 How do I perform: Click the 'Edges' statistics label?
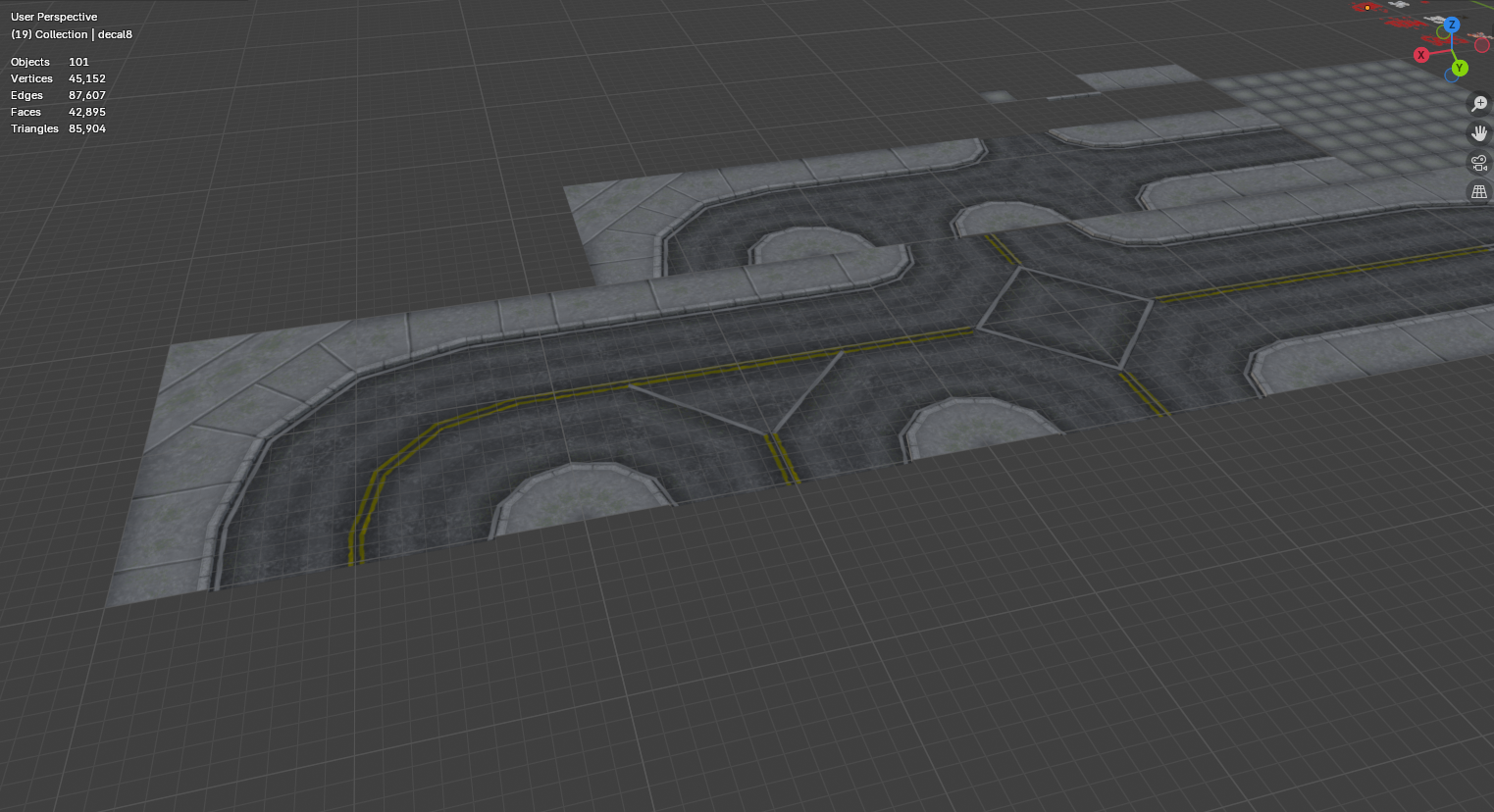pos(26,95)
